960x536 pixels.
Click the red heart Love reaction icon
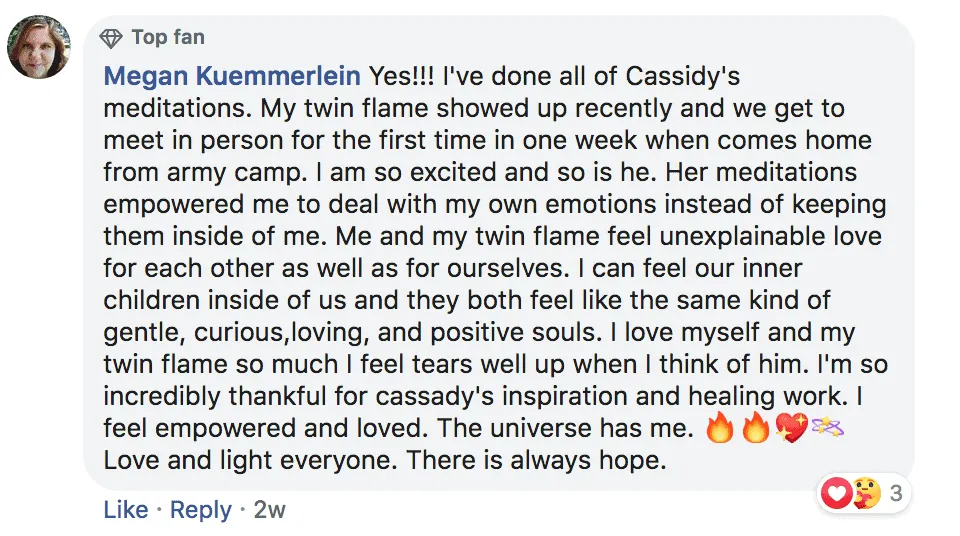pyautogui.click(x=836, y=493)
